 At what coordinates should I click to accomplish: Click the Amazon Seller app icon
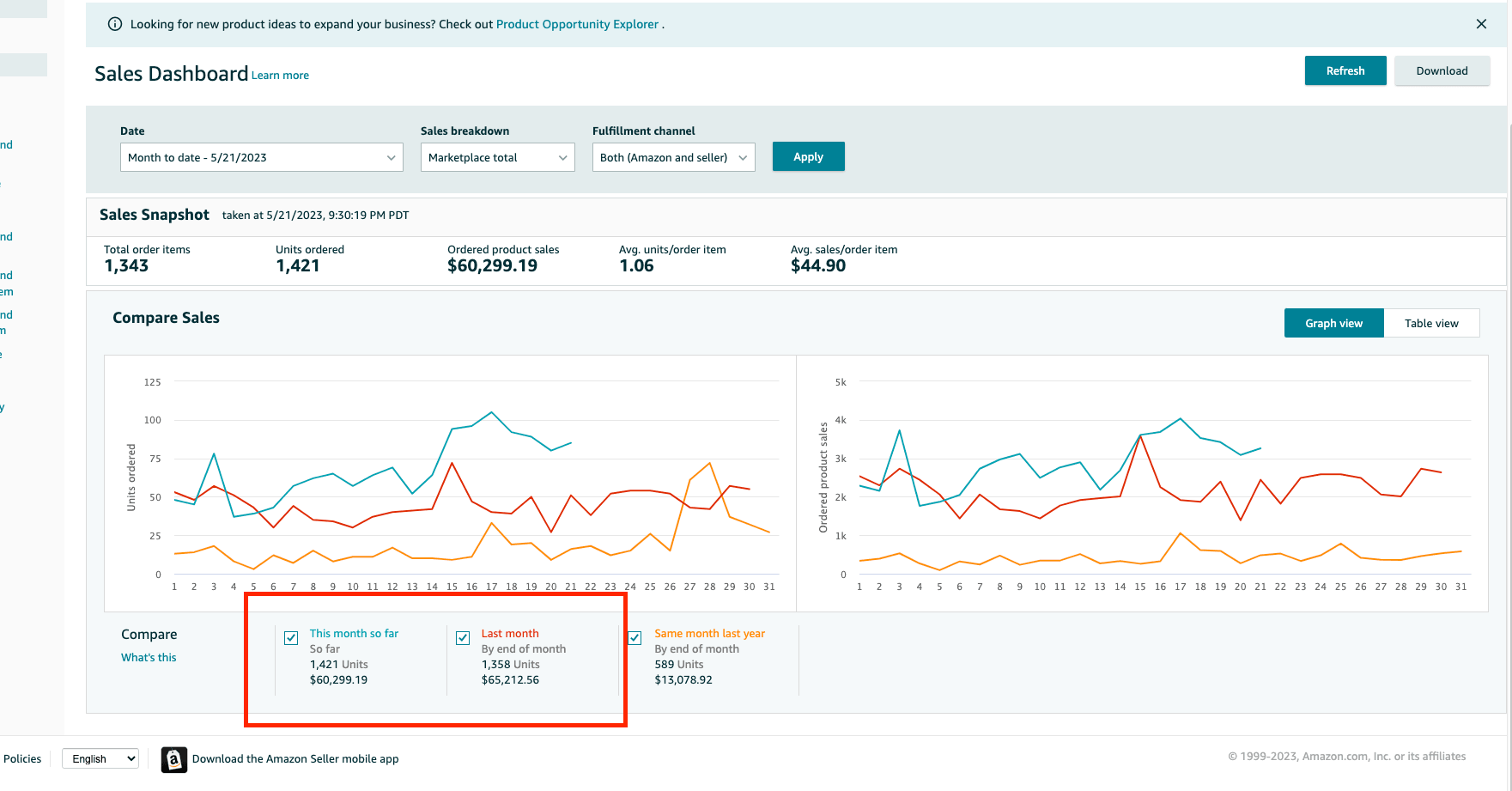tap(174, 759)
